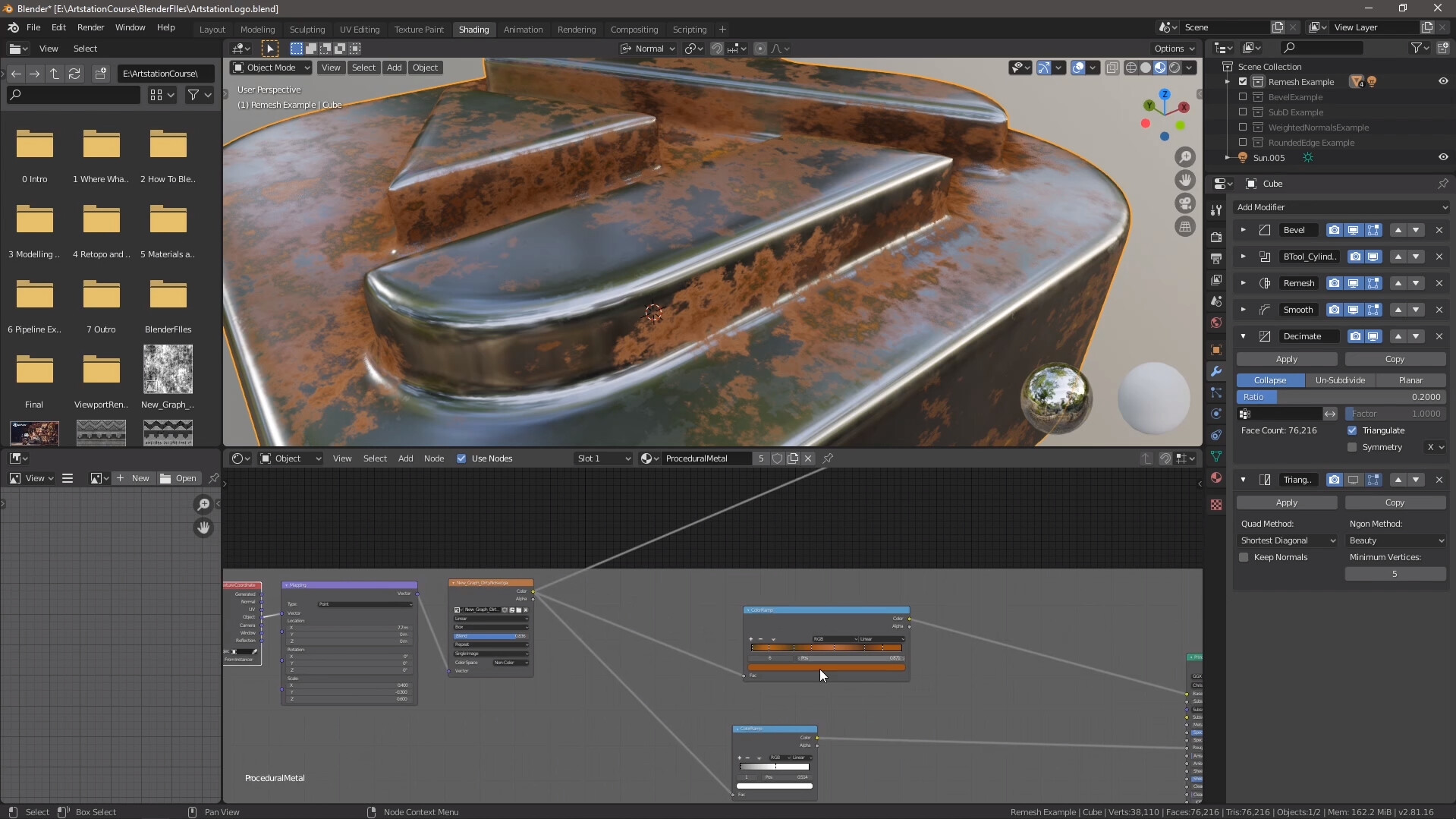The height and width of the screenshot is (819, 1456).
Task: Switch to Rendered viewport shading mode
Action: pos(1175,68)
